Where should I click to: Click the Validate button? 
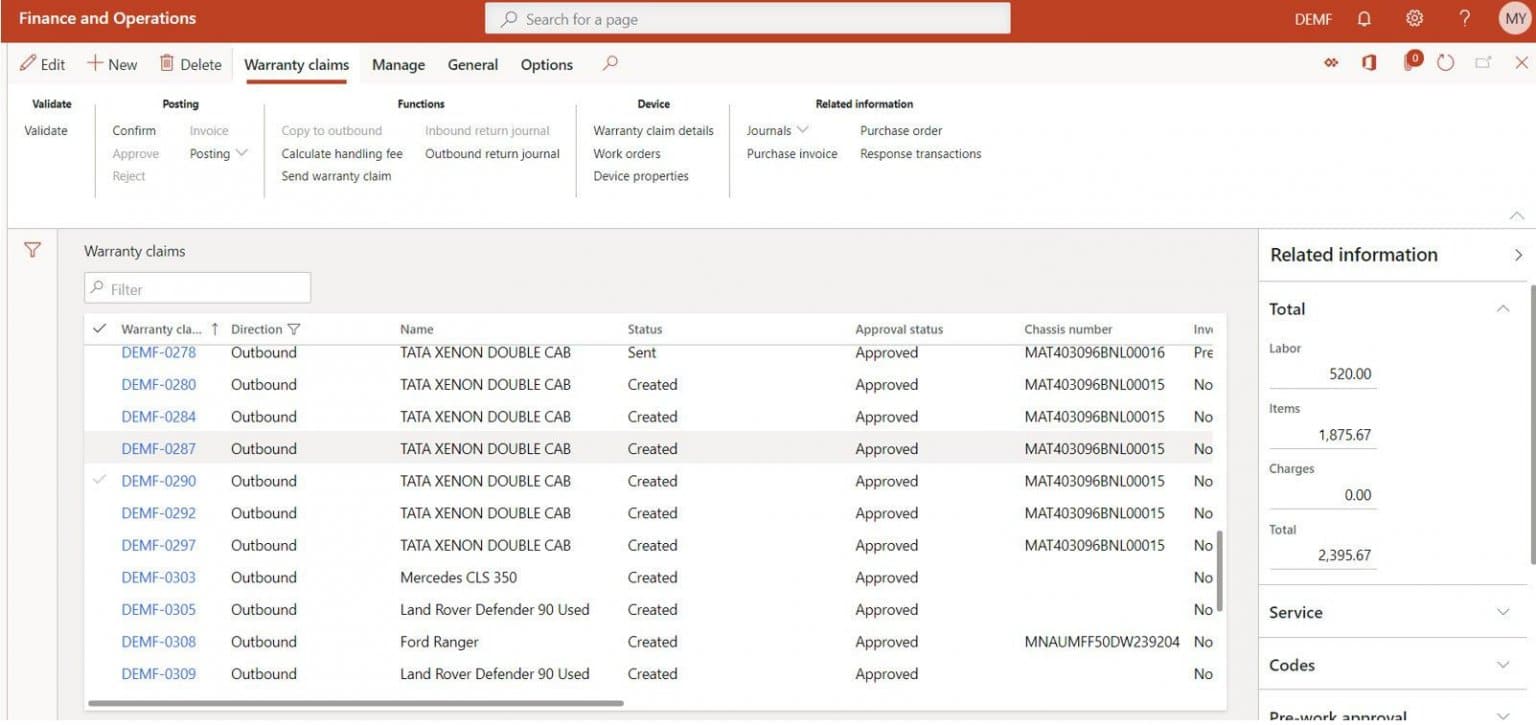45,130
